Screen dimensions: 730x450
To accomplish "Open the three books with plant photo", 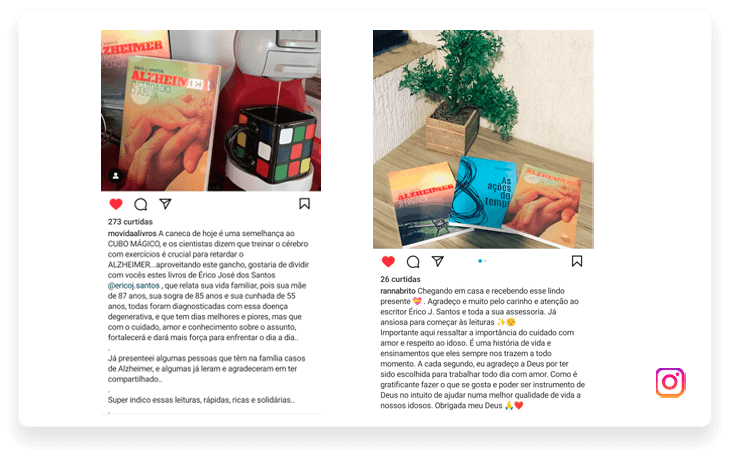I will pos(483,139).
